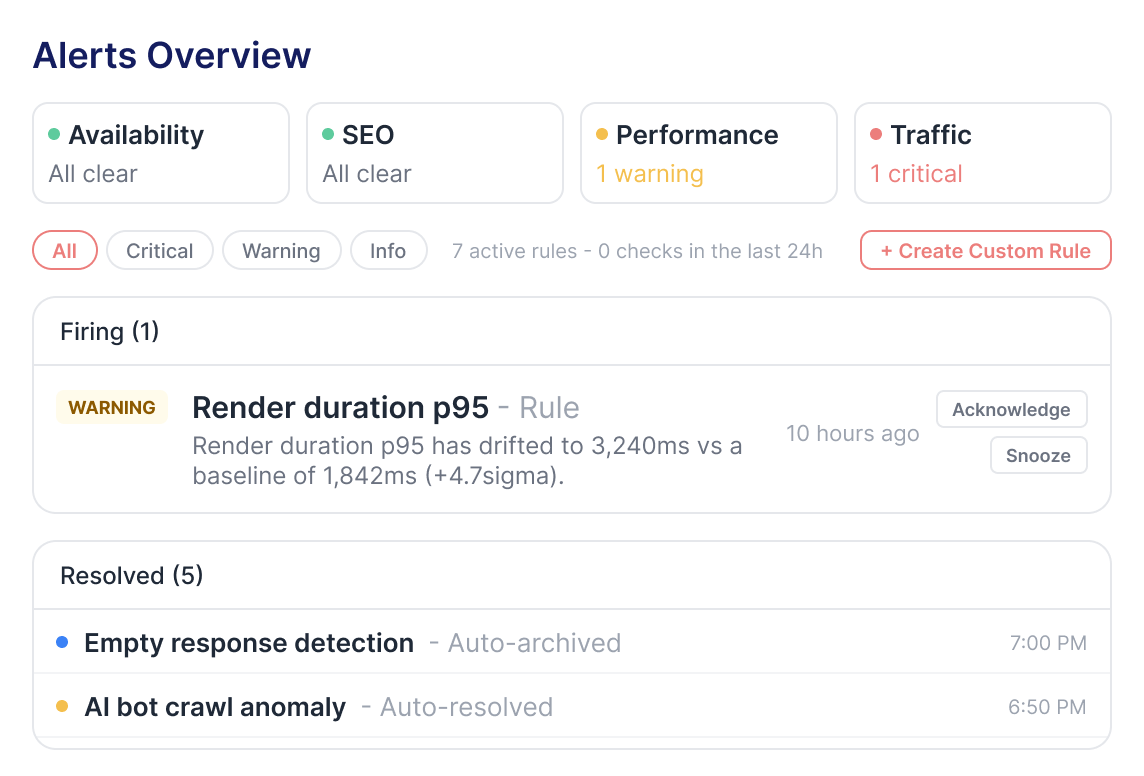Click the yellow dot beside AI bot crawl anomaly

[62, 706]
